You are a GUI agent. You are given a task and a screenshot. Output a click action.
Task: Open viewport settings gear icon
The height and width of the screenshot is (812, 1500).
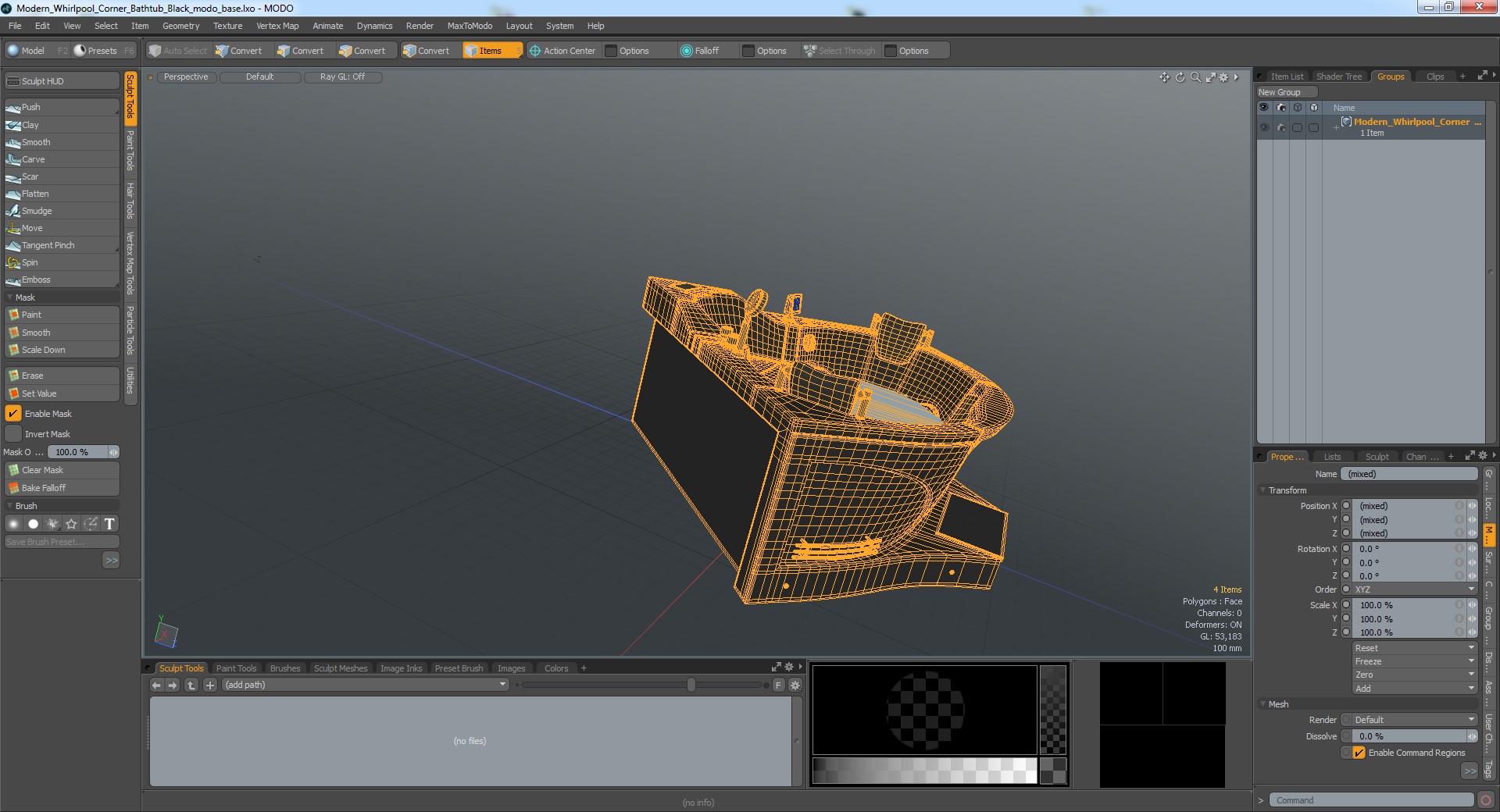coord(1223,77)
